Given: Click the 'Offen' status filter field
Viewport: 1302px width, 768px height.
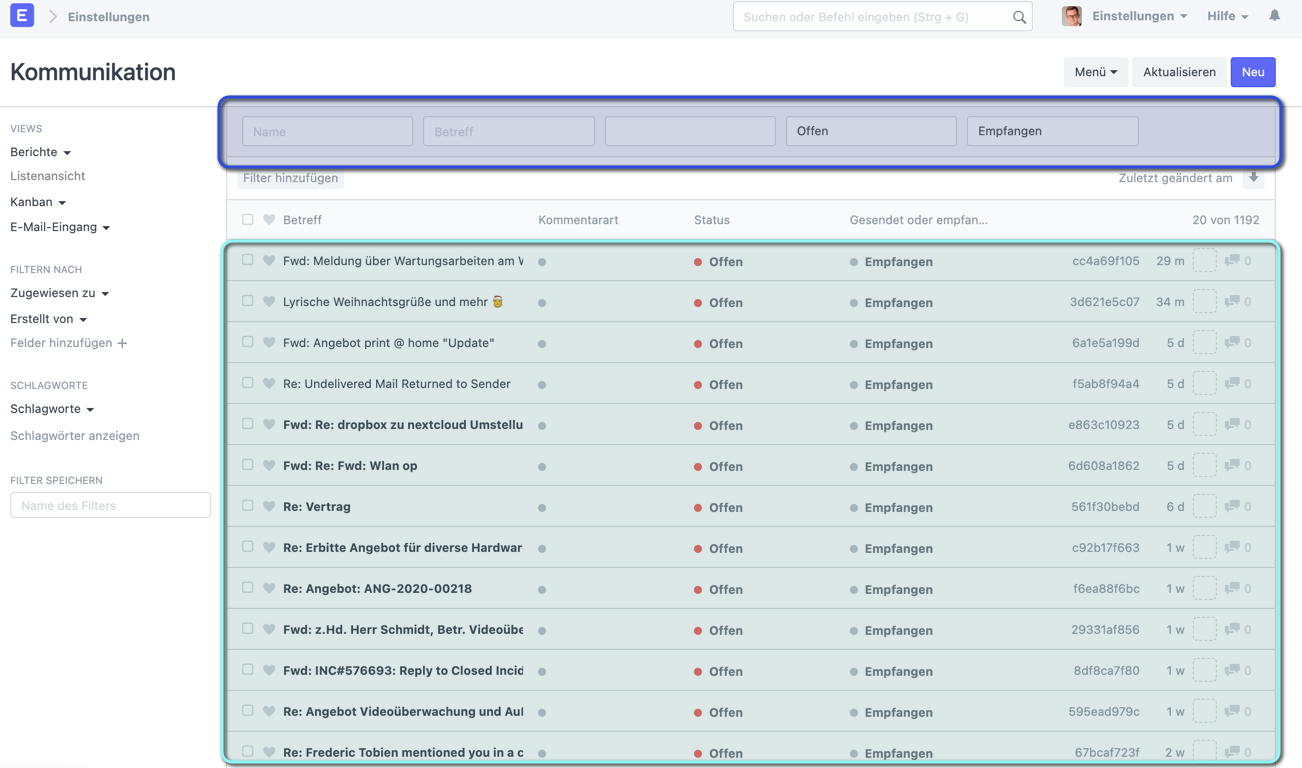Looking at the screenshot, I should [871, 131].
